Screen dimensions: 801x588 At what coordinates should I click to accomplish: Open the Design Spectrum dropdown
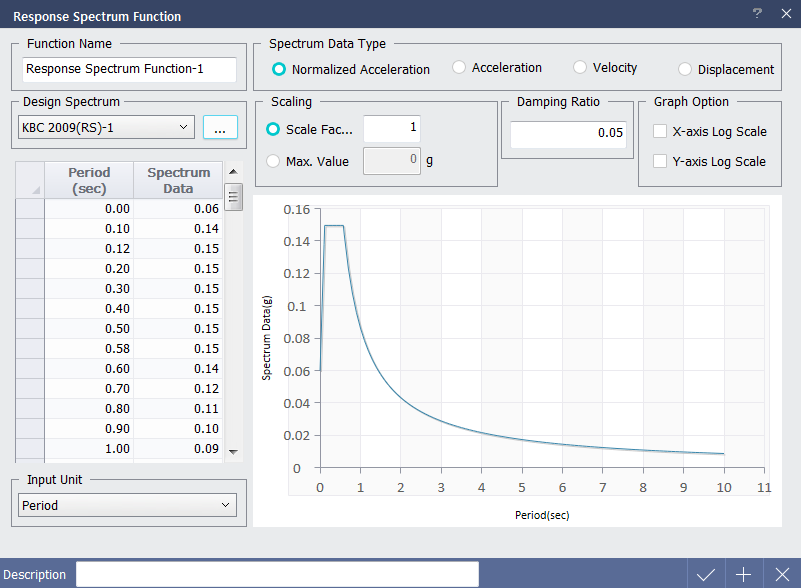coord(182,128)
